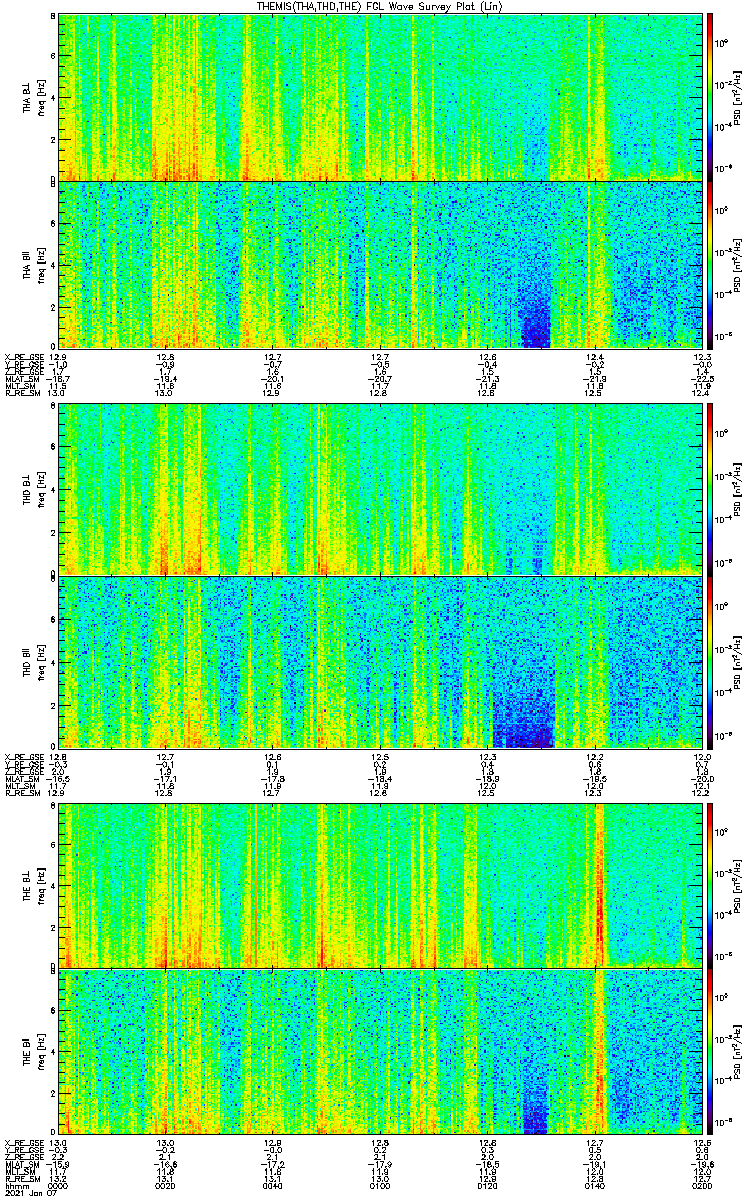750x1200 pixels.
Task: Click the 'THA B∥ freq [Hz]' axis label
Action: (x=32, y=264)
